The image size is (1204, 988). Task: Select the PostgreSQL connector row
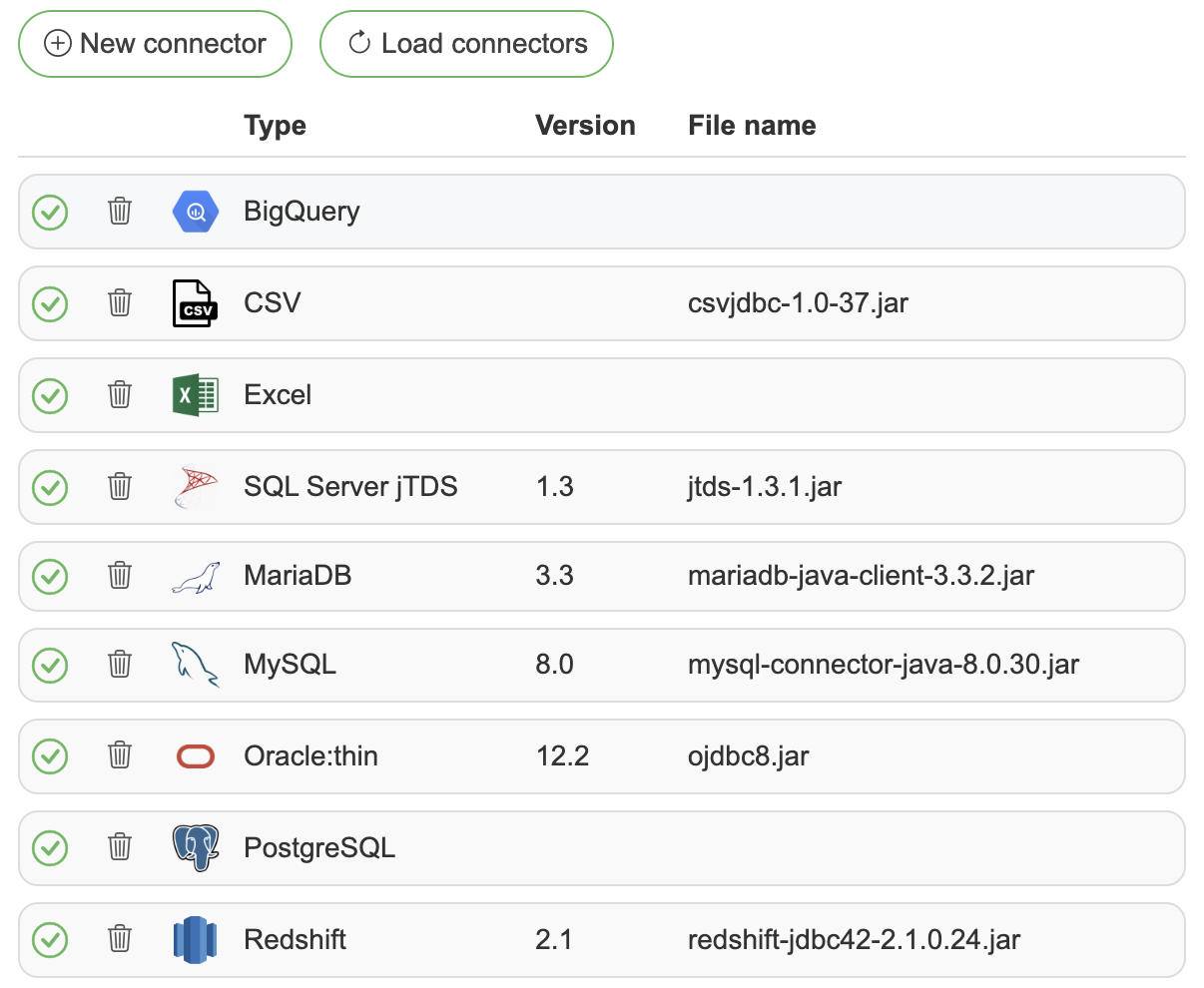[699, 848]
